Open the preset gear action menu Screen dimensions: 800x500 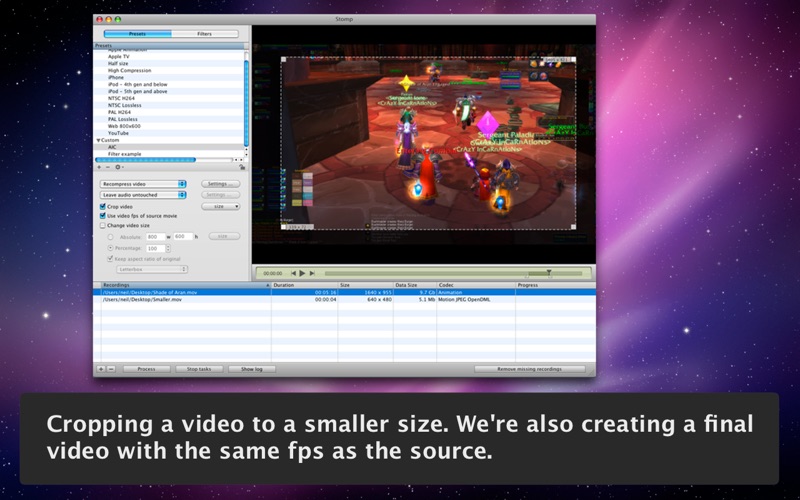pyautogui.click(x=119, y=167)
